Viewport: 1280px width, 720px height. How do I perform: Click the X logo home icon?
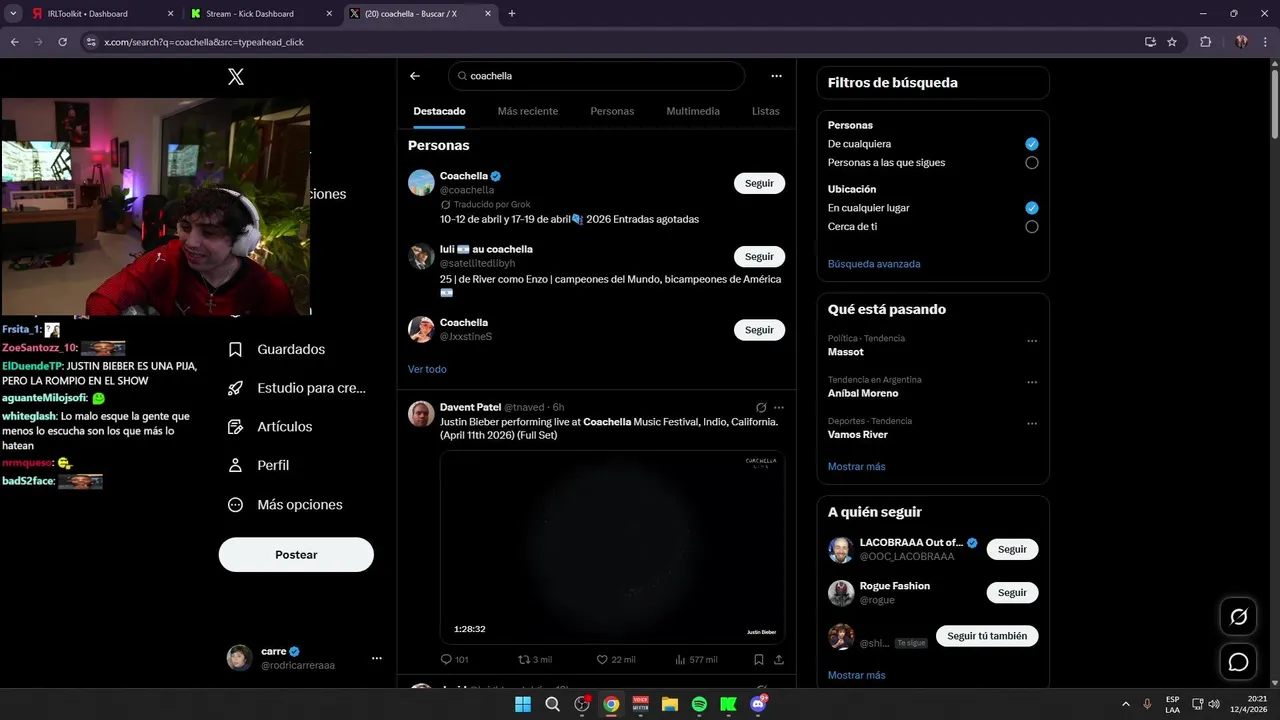(x=236, y=76)
